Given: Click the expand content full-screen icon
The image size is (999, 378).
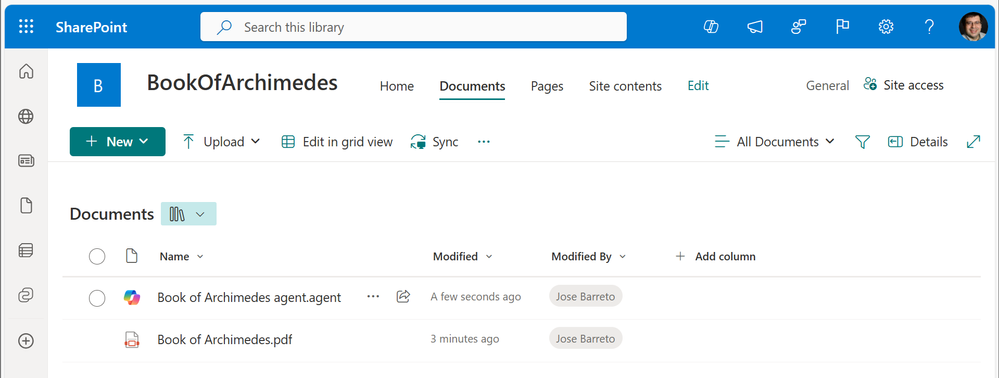Looking at the screenshot, I should [x=973, y=142].
